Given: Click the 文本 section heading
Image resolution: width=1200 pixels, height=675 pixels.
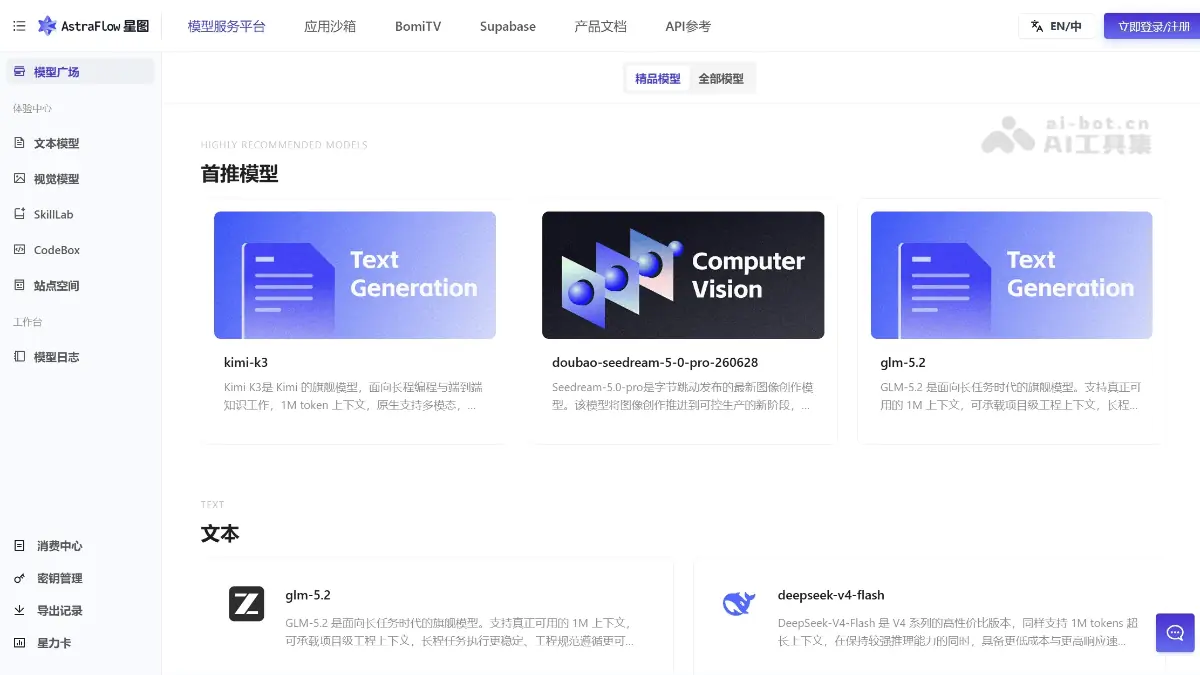Looking at the screenshot, I should (220, 533).
